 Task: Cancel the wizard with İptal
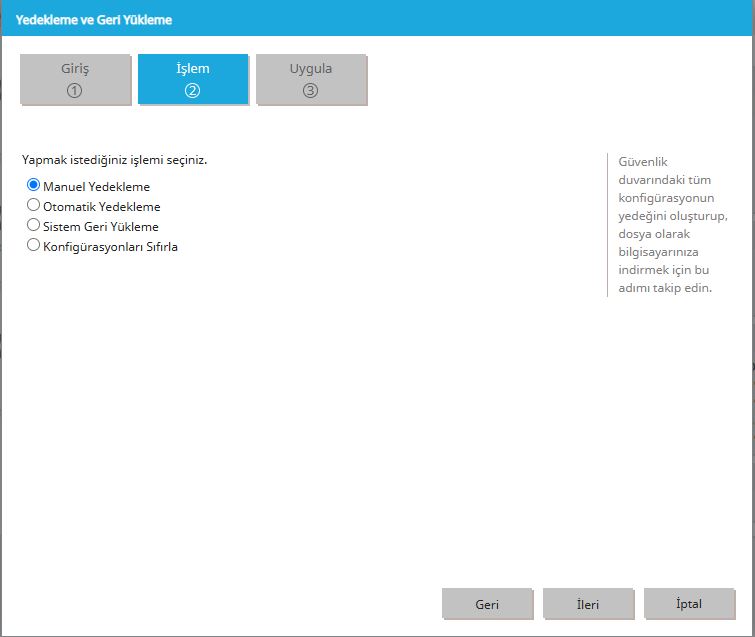pos(690,604)
